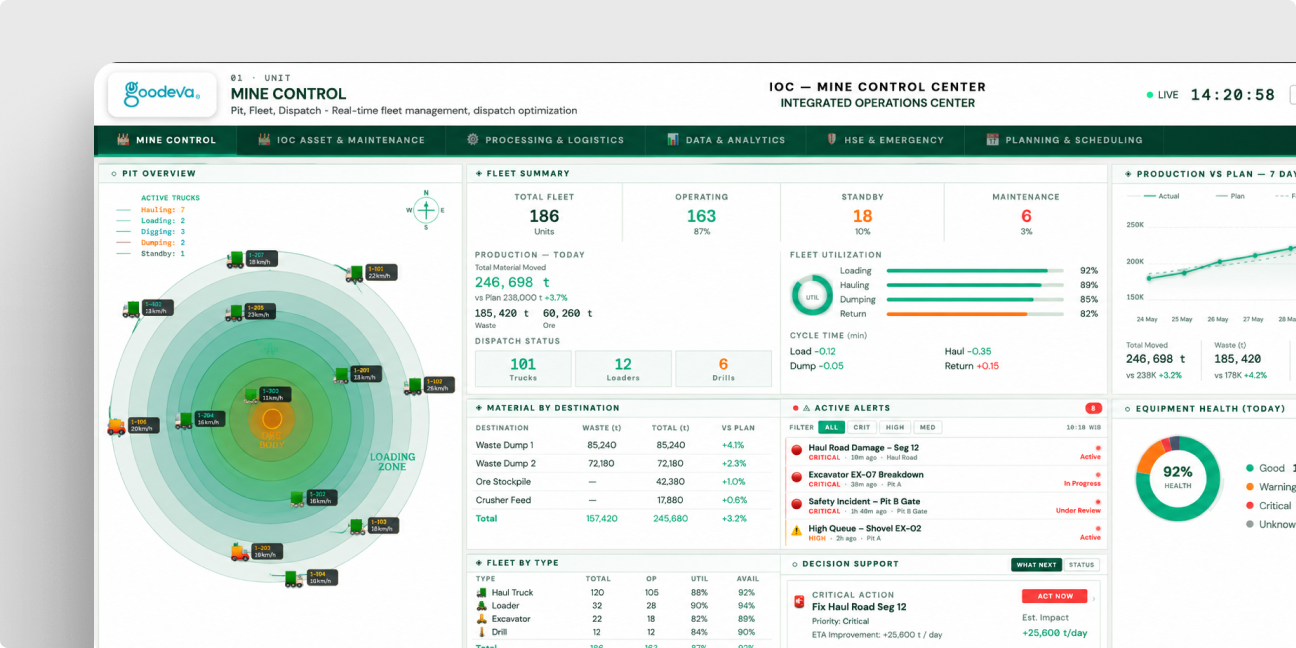The image size is (1296, 648).
Task: Select truck 1-104 on pit map
Action: (295, 578)
